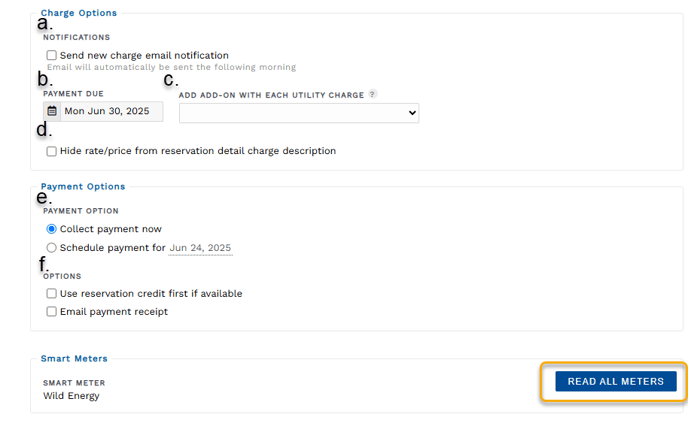The height and width of the screenshot is (423, 688).
Task: Click the Jun 24, 2025 scheduled date
Action: point(200,248)
